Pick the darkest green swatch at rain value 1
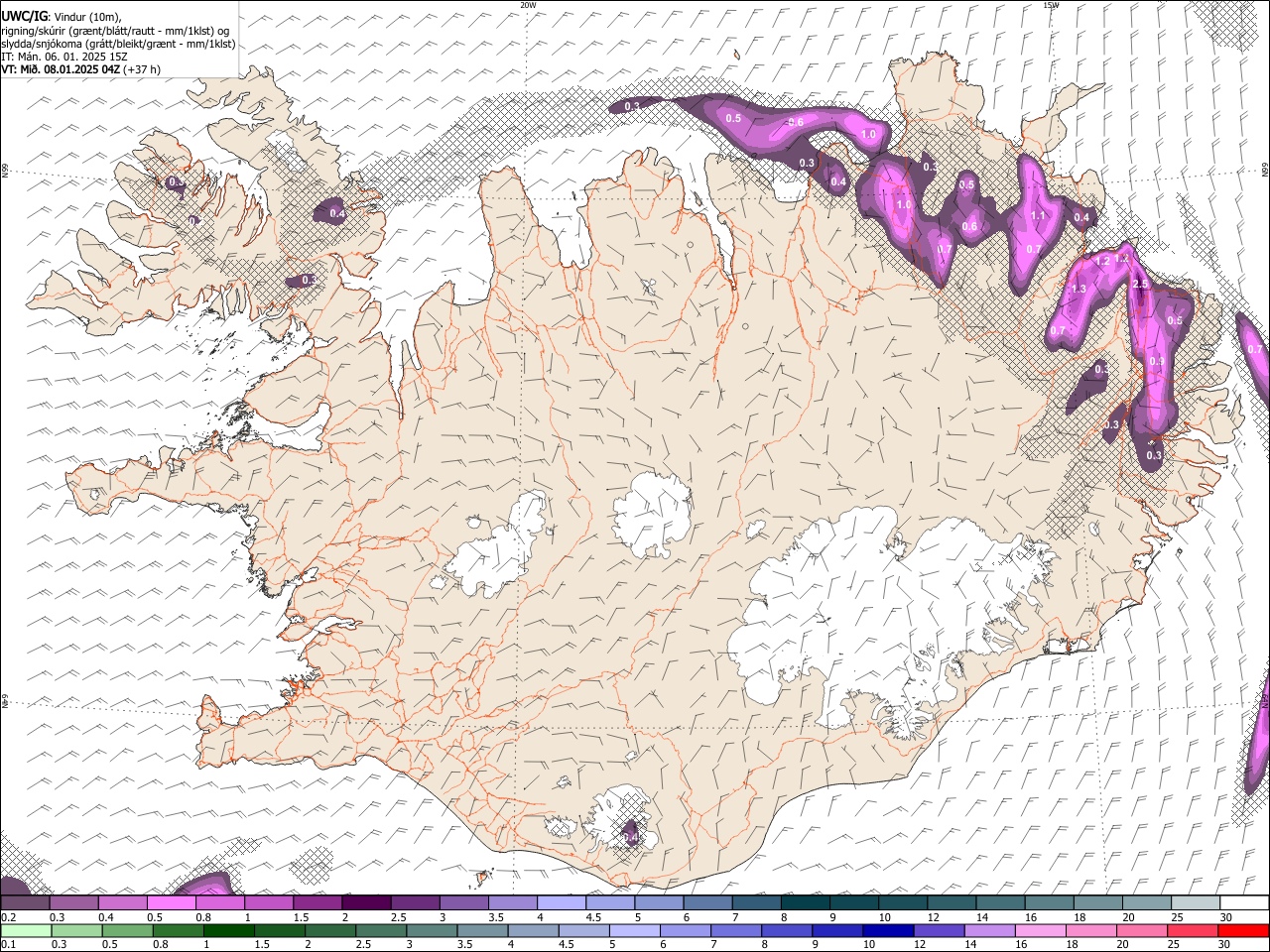 point(228,930)
